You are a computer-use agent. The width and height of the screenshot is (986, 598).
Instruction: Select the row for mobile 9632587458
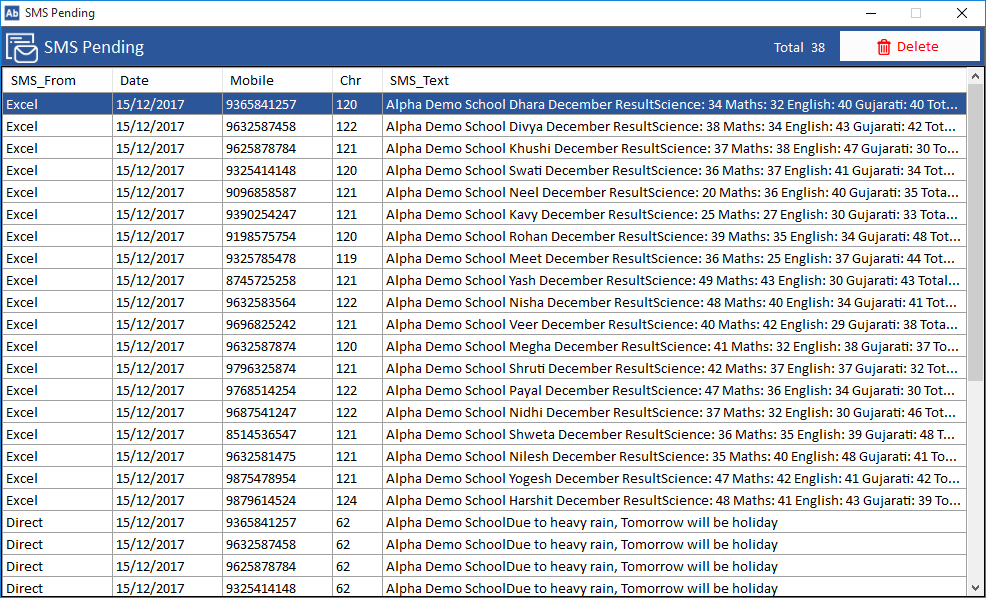(x=261, y=127)
